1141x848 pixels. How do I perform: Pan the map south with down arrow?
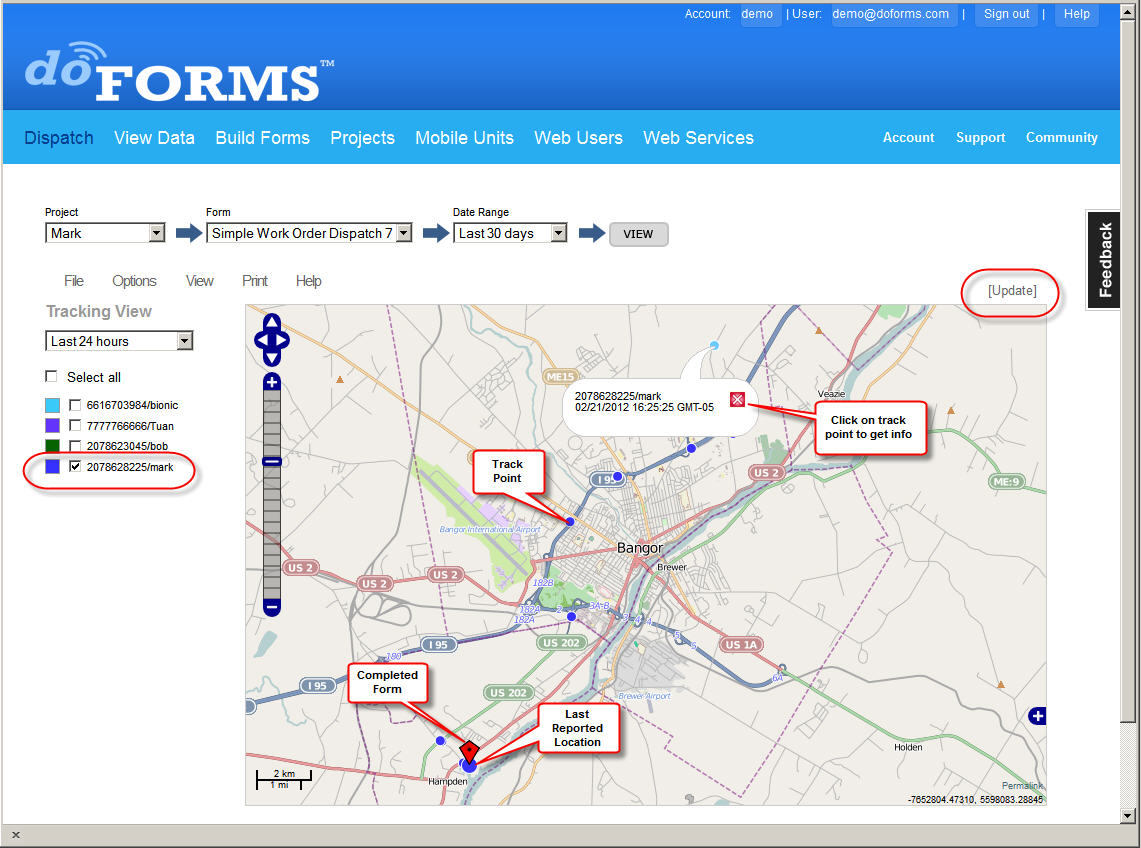(271, 357)
